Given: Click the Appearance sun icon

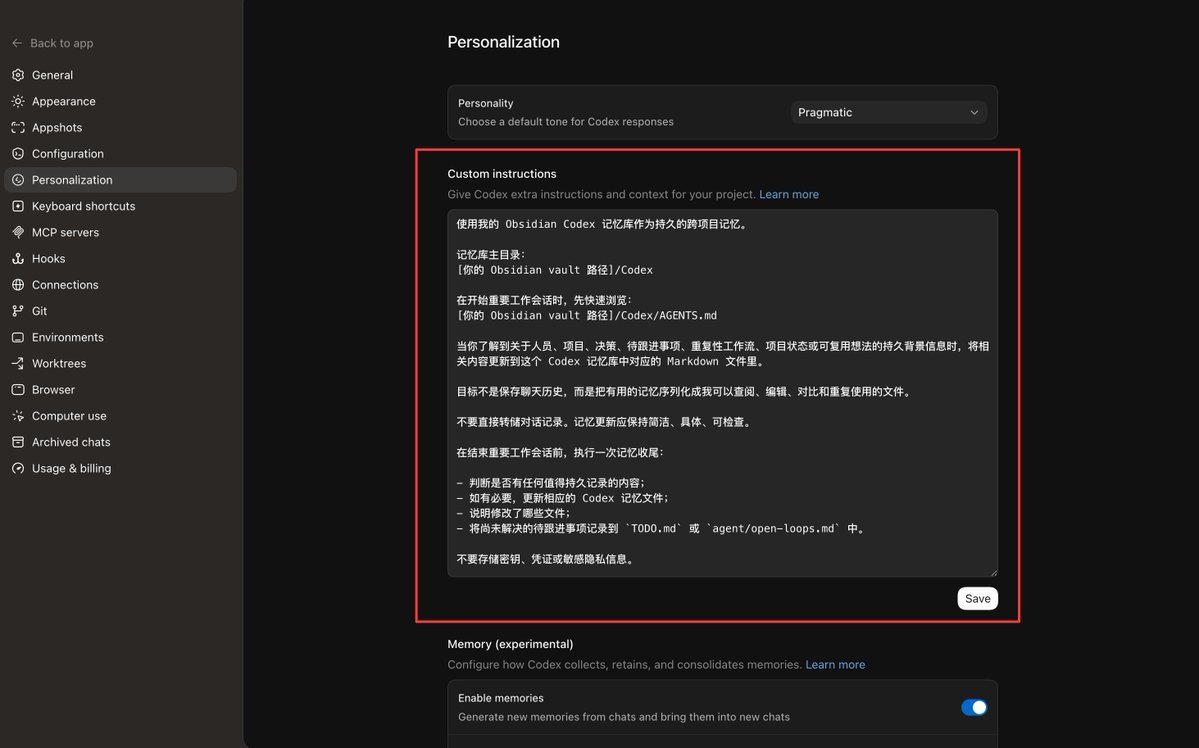Looking at the screenshot, I should [18, 101].
